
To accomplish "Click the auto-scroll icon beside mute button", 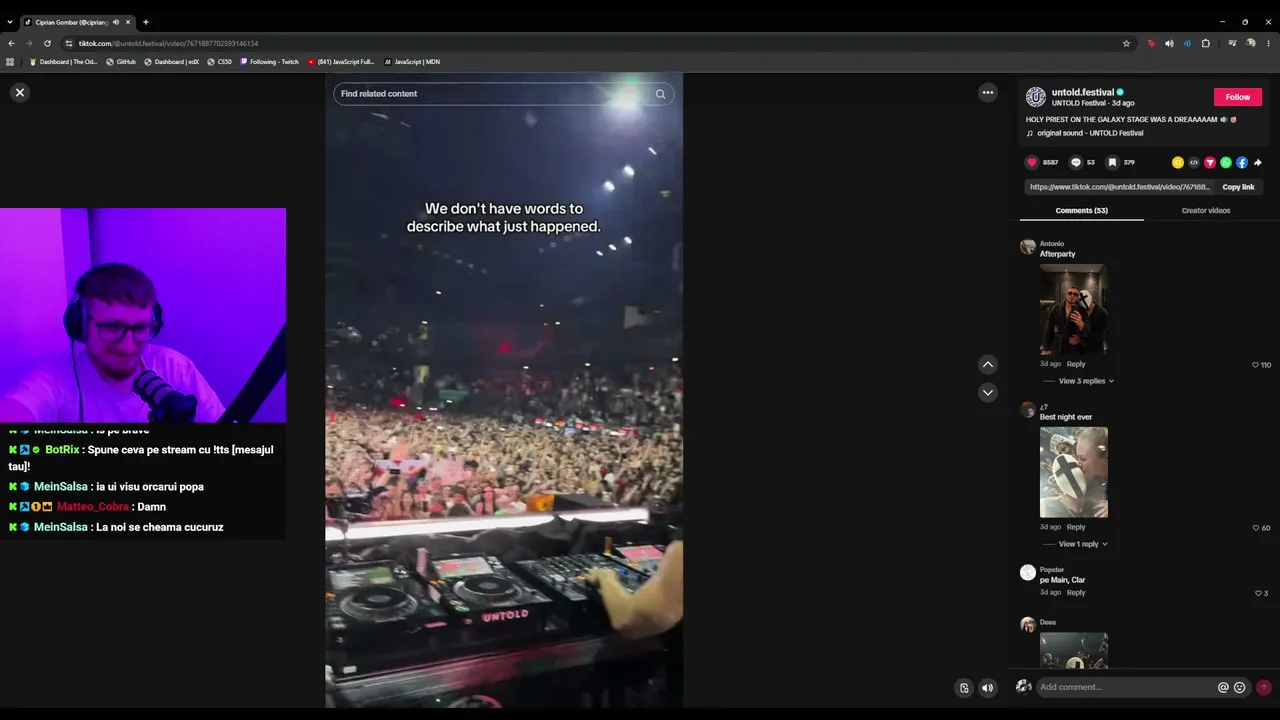I will coord(964,688).
